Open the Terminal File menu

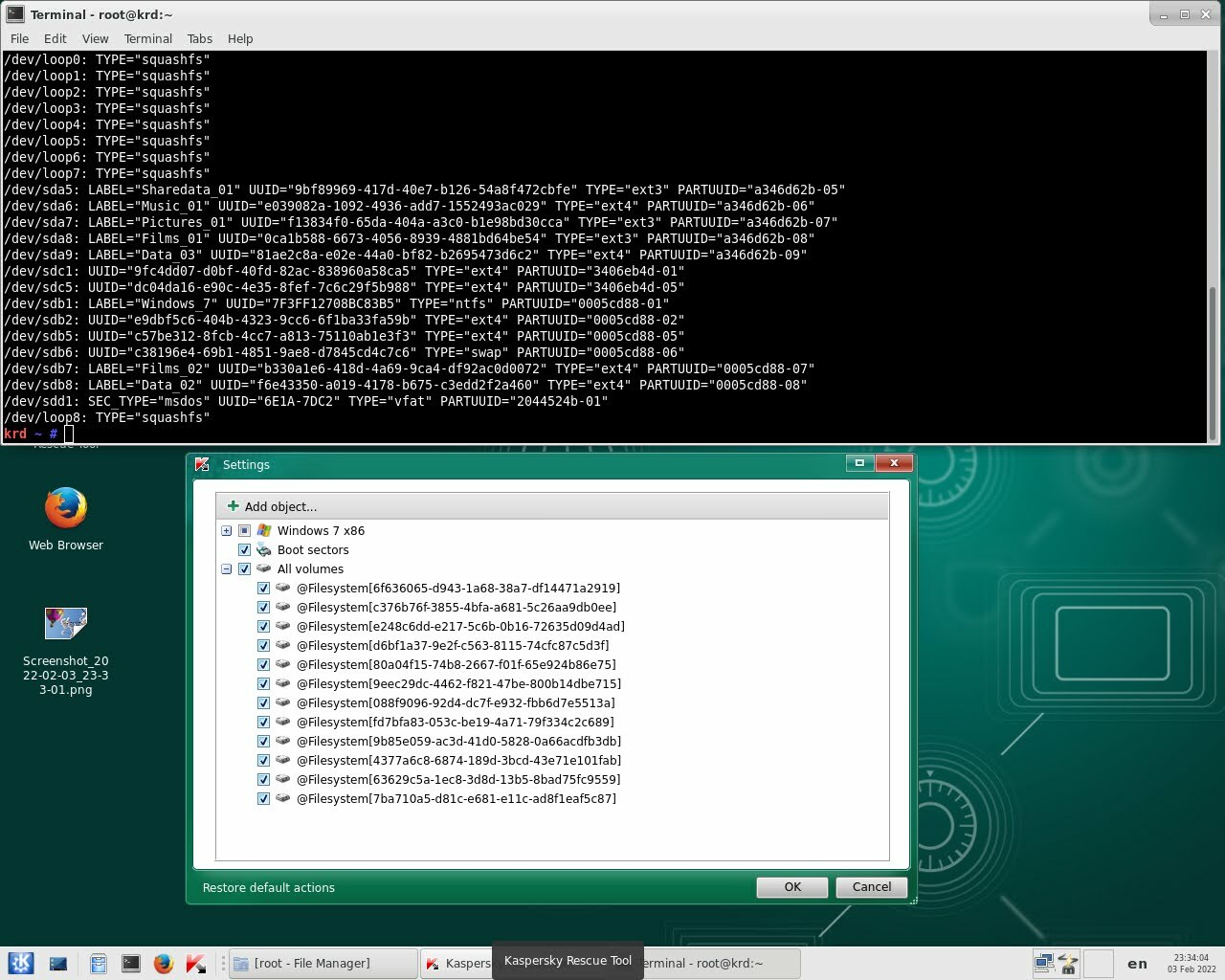click(x=19, y=38)
